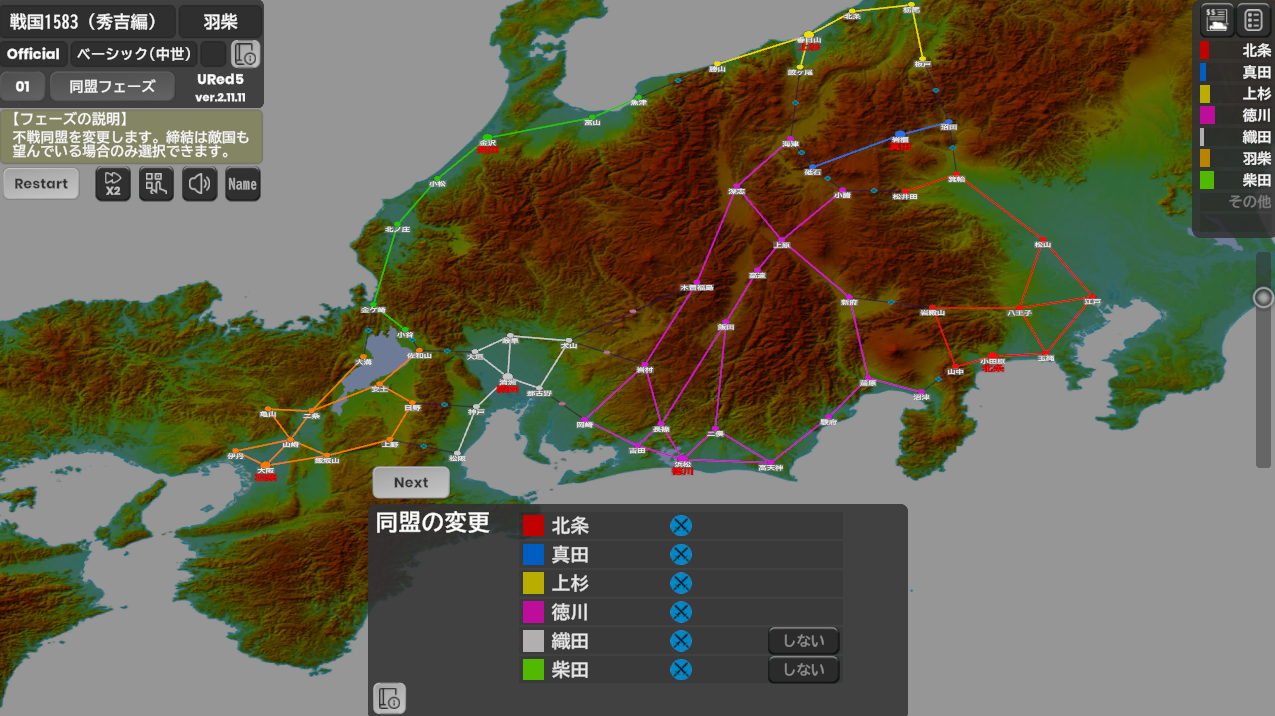The image size is (1275, 716).
Task: Open the income report icon at top right
Action: tap(1217, 19)
